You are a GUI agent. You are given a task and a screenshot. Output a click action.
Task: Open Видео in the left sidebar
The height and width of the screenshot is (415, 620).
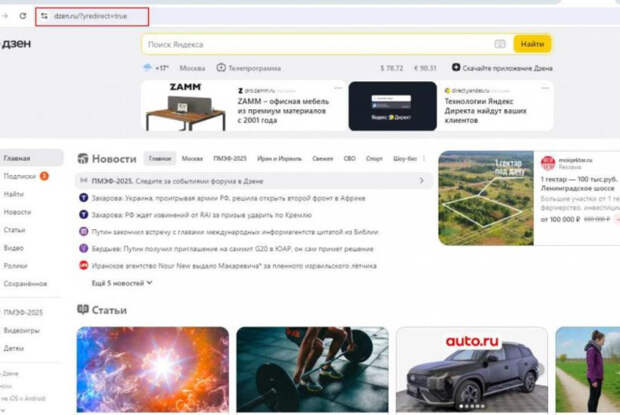13,248
